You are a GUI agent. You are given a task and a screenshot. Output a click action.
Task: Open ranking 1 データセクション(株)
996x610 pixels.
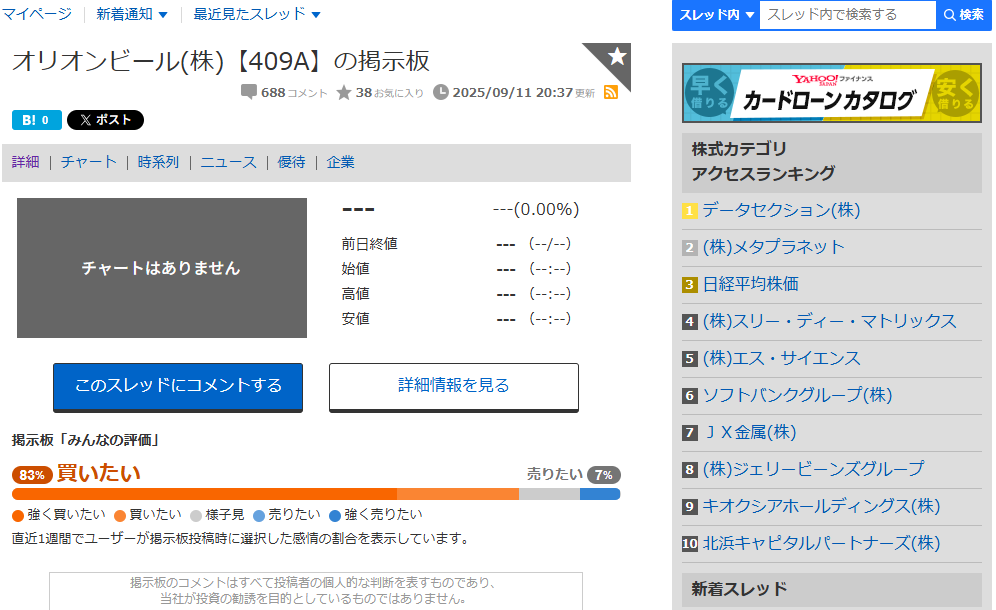coord(781,210)
